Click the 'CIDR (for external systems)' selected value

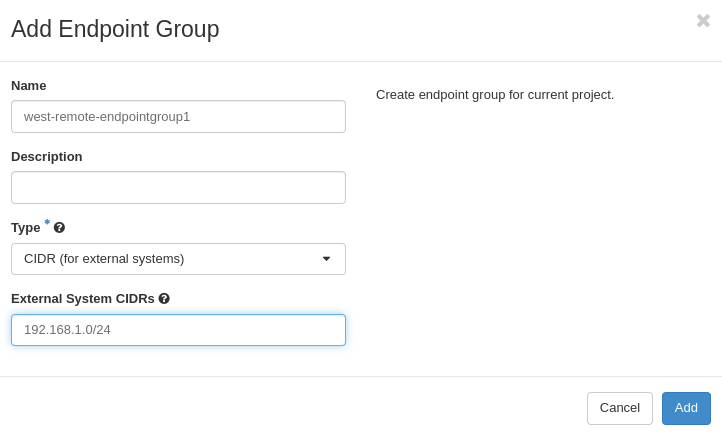[x=104, y=259]
